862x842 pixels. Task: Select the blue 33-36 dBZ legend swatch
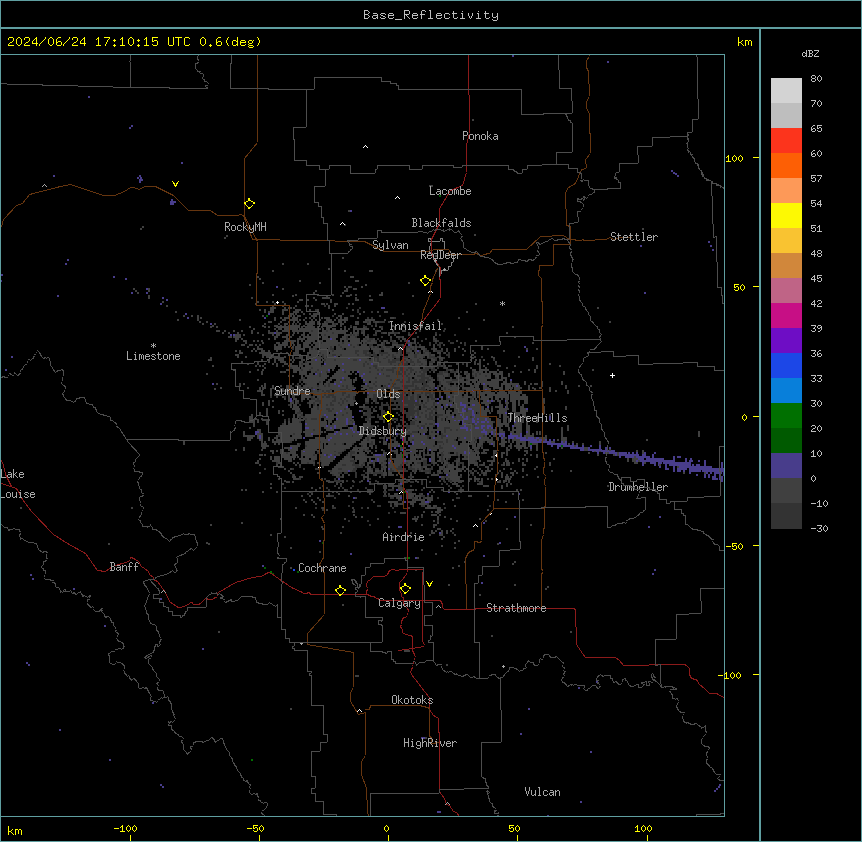click(x=786, y=365)
